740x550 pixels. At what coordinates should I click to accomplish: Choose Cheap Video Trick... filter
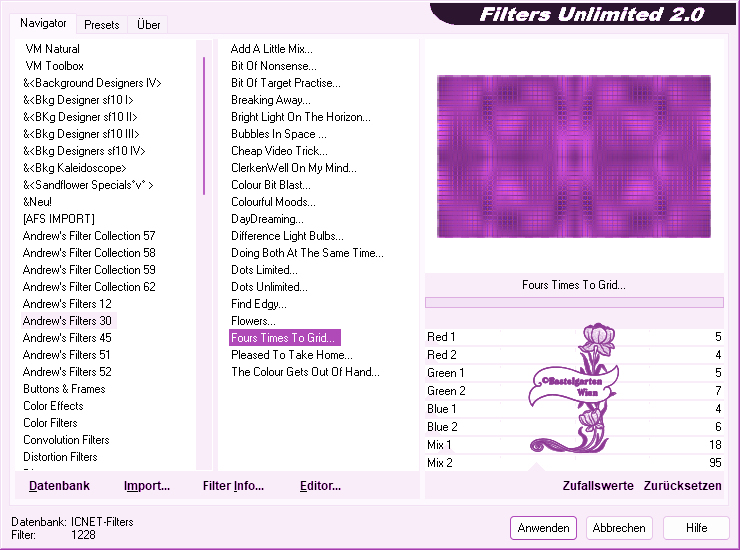tap(279, 151)
